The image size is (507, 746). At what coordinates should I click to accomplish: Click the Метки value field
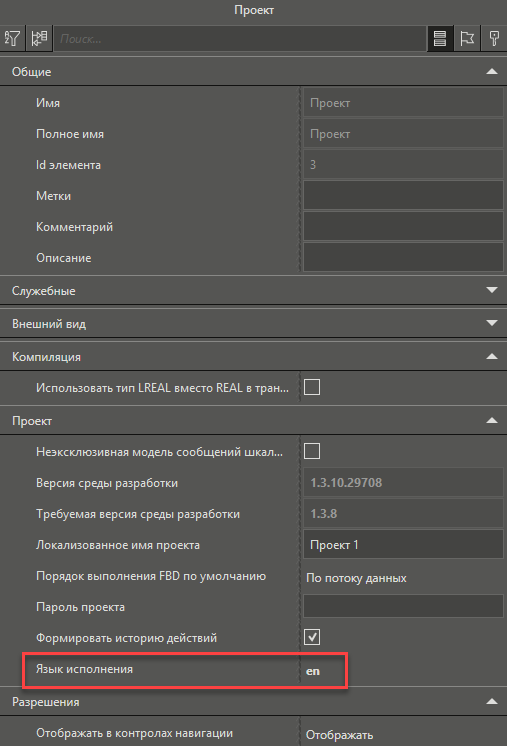click(403, 195)
